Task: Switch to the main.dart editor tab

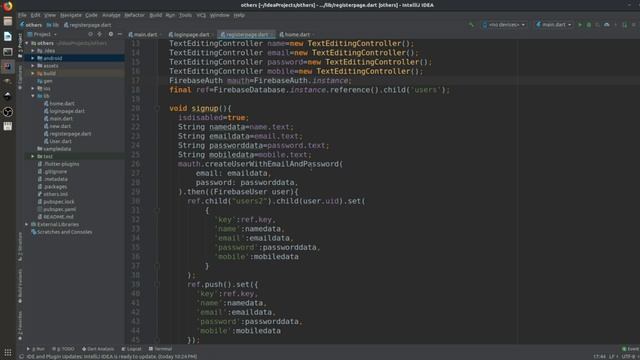Action: pyautogui.click(x=145, y=35)
